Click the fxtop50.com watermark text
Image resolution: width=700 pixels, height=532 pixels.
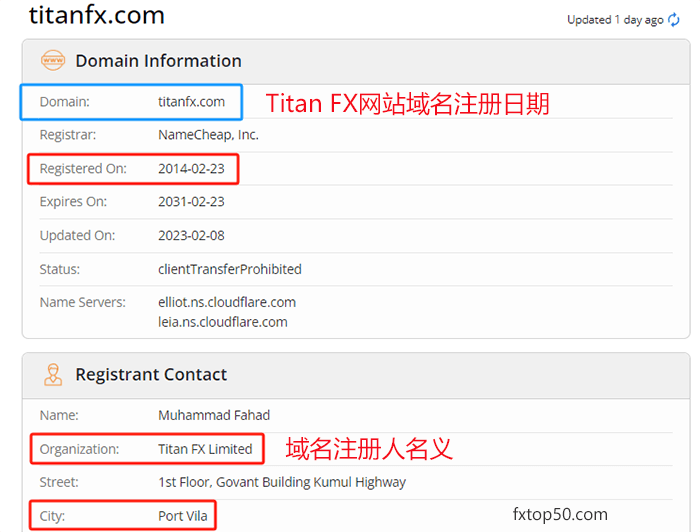560,514
